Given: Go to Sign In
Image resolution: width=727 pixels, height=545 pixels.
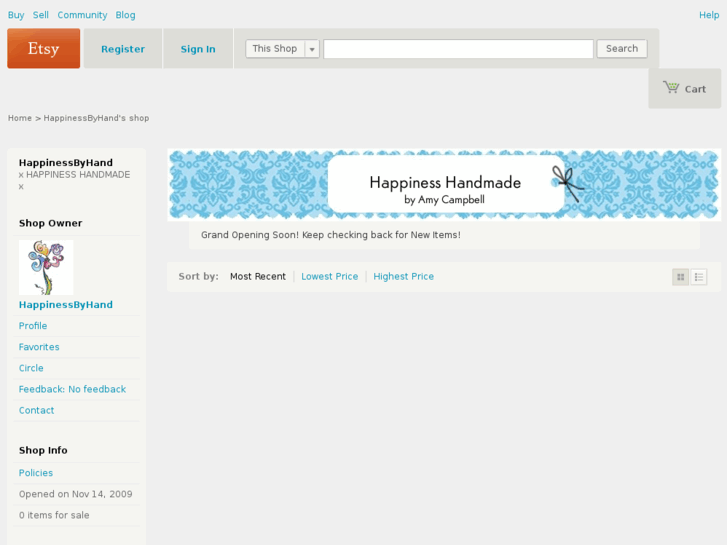Looking at the screenshot, I should [x=198, y=49].
